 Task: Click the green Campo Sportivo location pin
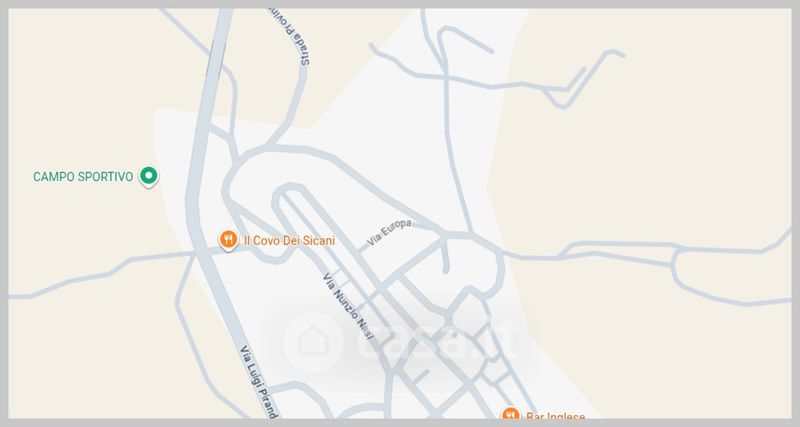(x=148, y=177)
